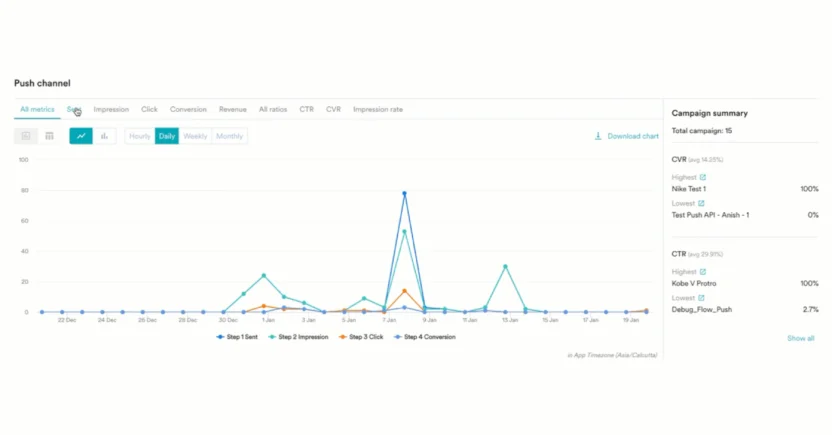Toggle Step 2 Impression legend series
Viewport: 832px width, 435px height.
tap(298, 337)
